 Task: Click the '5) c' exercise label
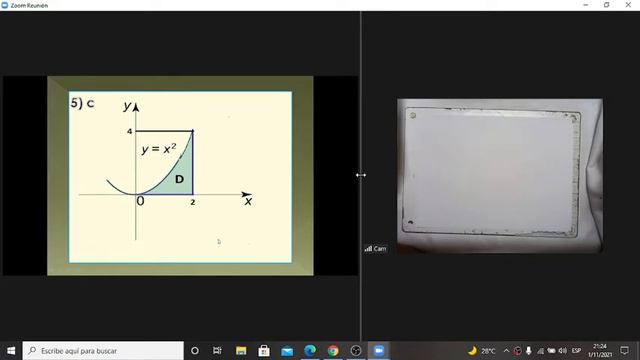click(82, 103)
